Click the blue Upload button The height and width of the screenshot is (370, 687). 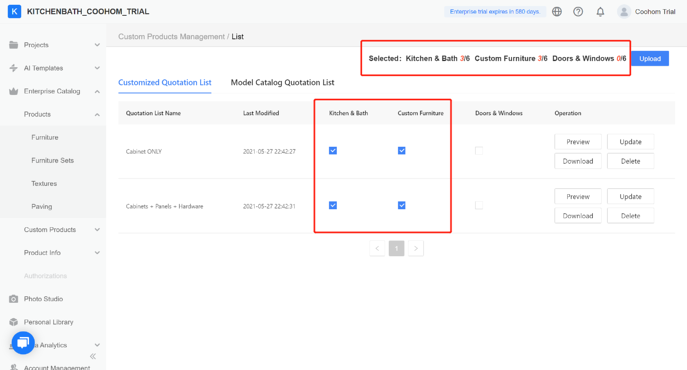pyautogui.click(x=650, y=59)
